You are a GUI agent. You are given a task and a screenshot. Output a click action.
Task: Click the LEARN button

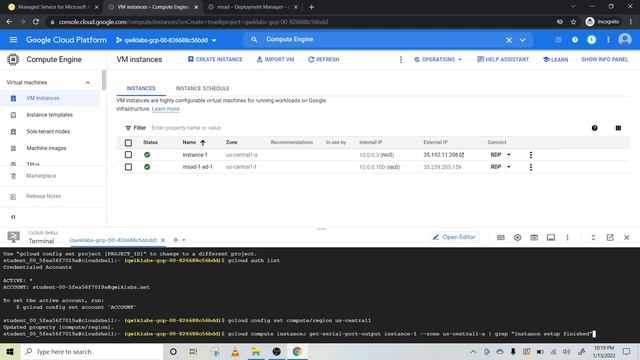[556, 60]
